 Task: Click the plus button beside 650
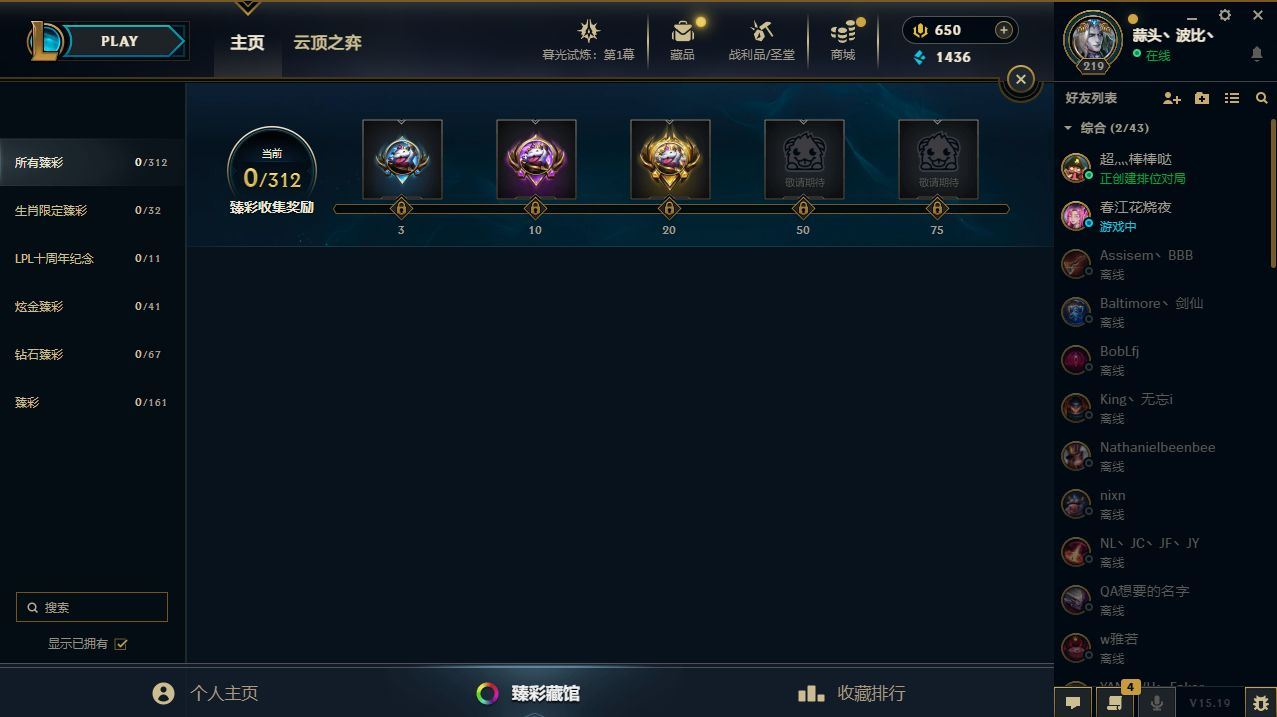[x=1003, y=30]
